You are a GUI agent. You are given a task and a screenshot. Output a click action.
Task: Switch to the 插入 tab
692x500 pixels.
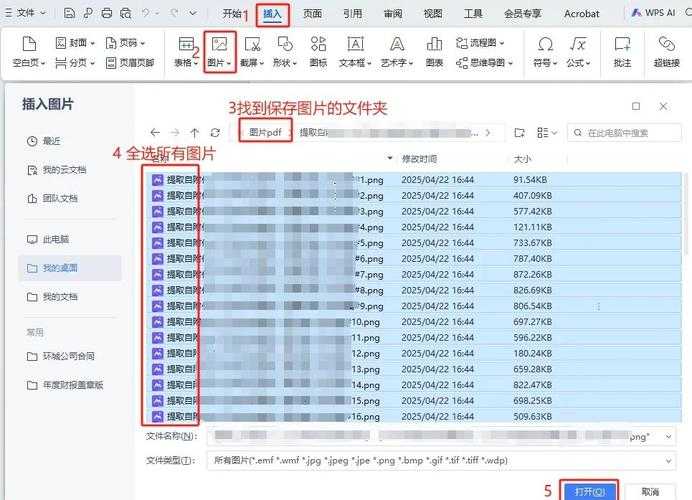coord(272,14)
